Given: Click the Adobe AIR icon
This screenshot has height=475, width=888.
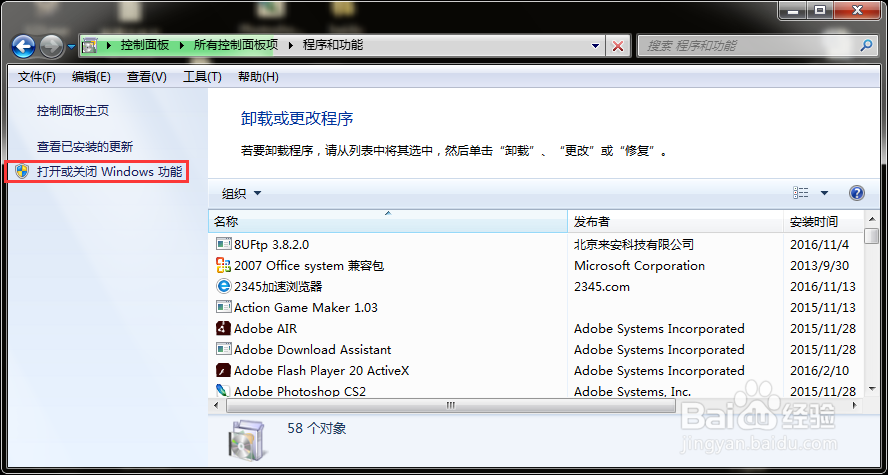Looking at the screenshot, I should click(224, 328).
